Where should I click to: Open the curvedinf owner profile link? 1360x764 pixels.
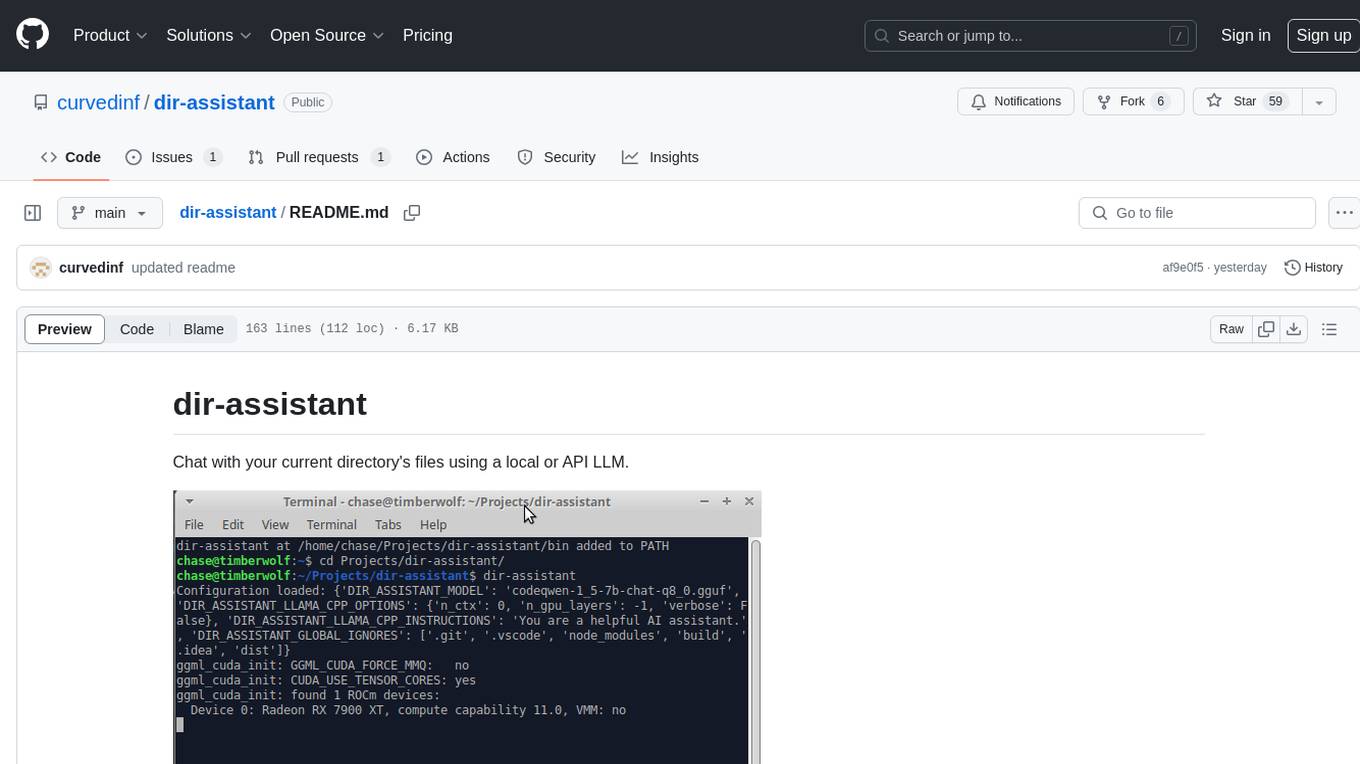98,102
